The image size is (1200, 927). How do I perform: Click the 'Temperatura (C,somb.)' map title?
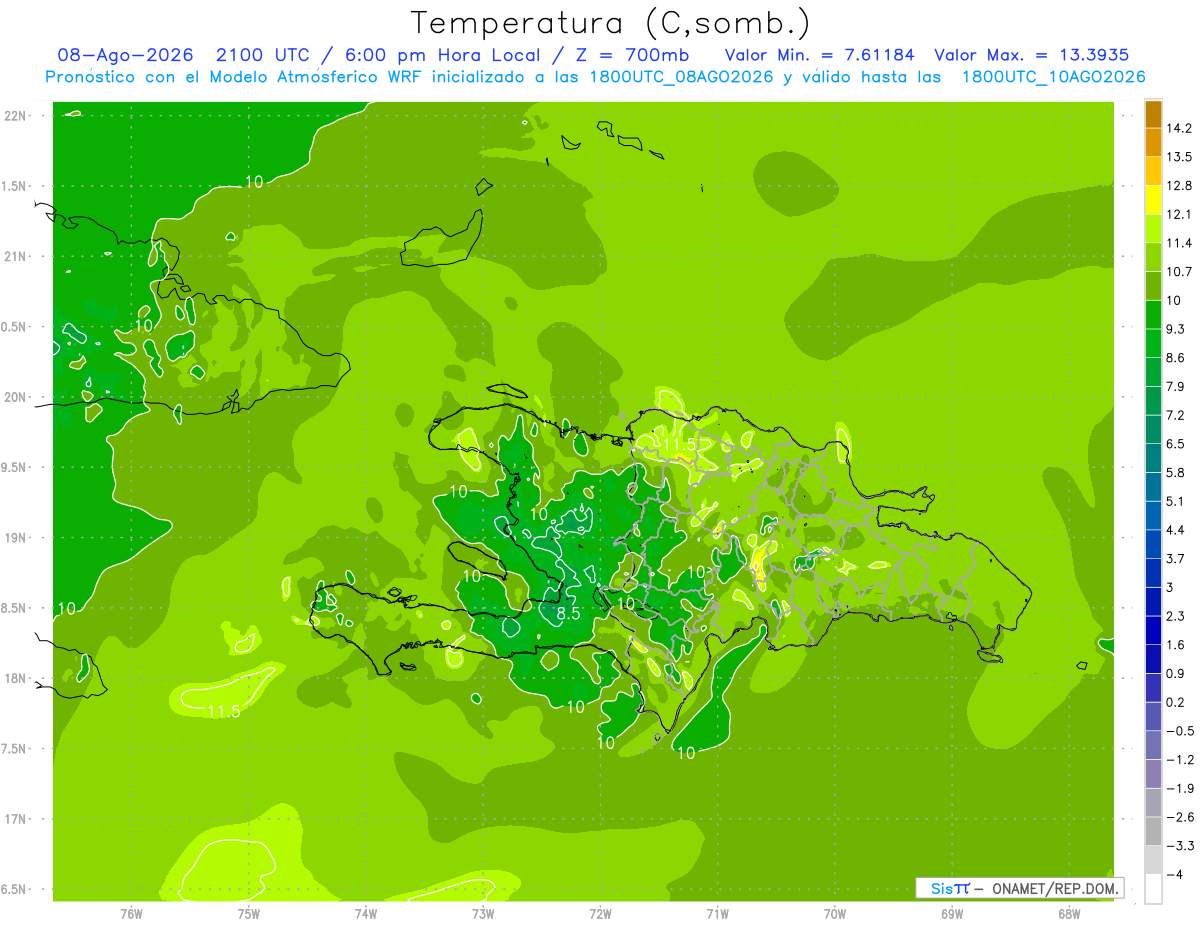[611, 23]
